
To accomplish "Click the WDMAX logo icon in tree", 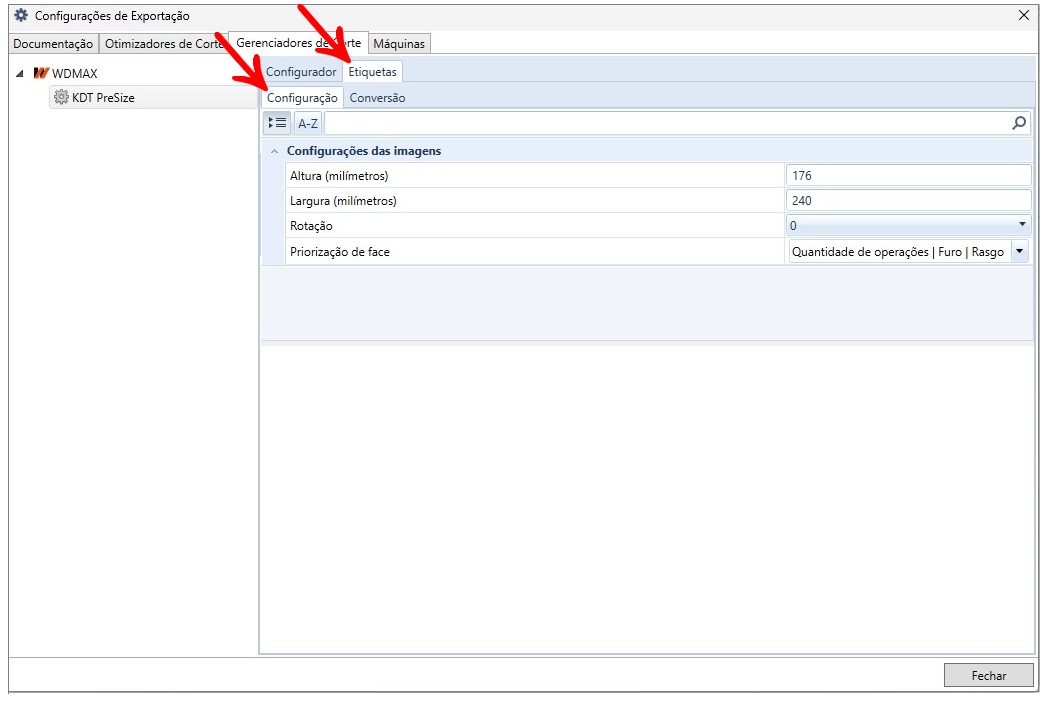I will [41, 73].
